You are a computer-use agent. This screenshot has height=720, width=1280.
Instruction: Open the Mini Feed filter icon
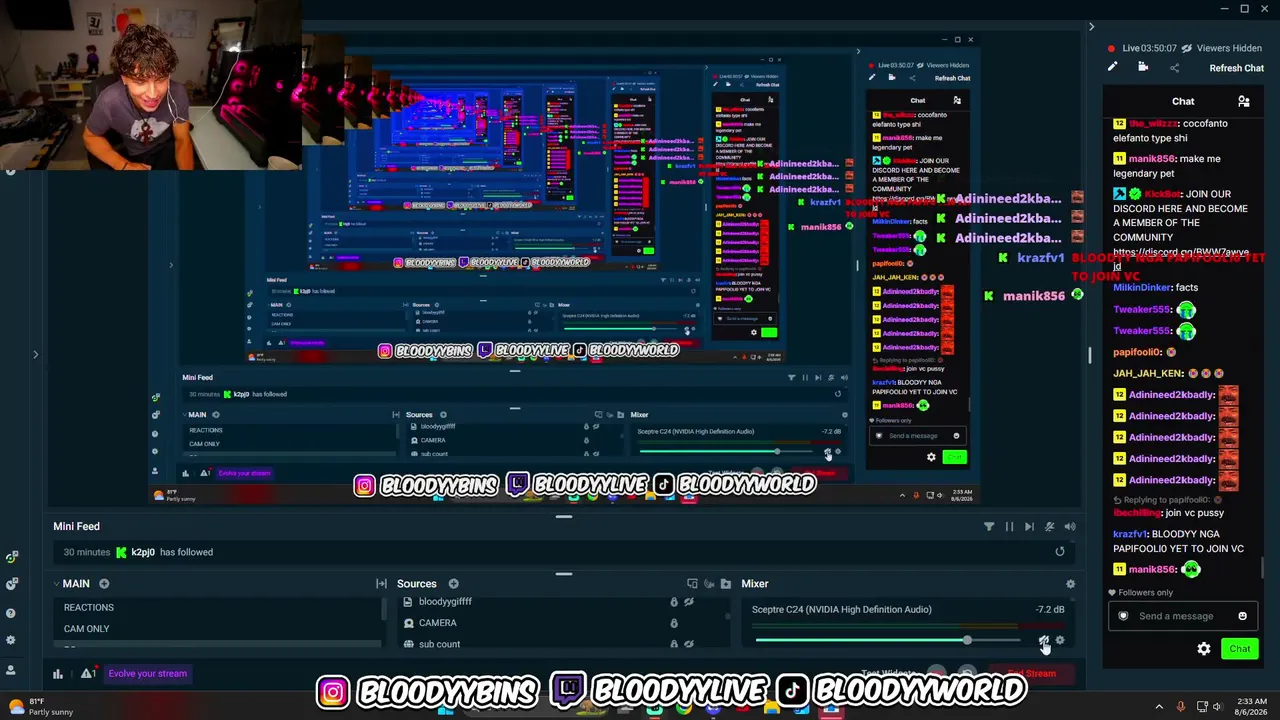(x=988, y=526)
